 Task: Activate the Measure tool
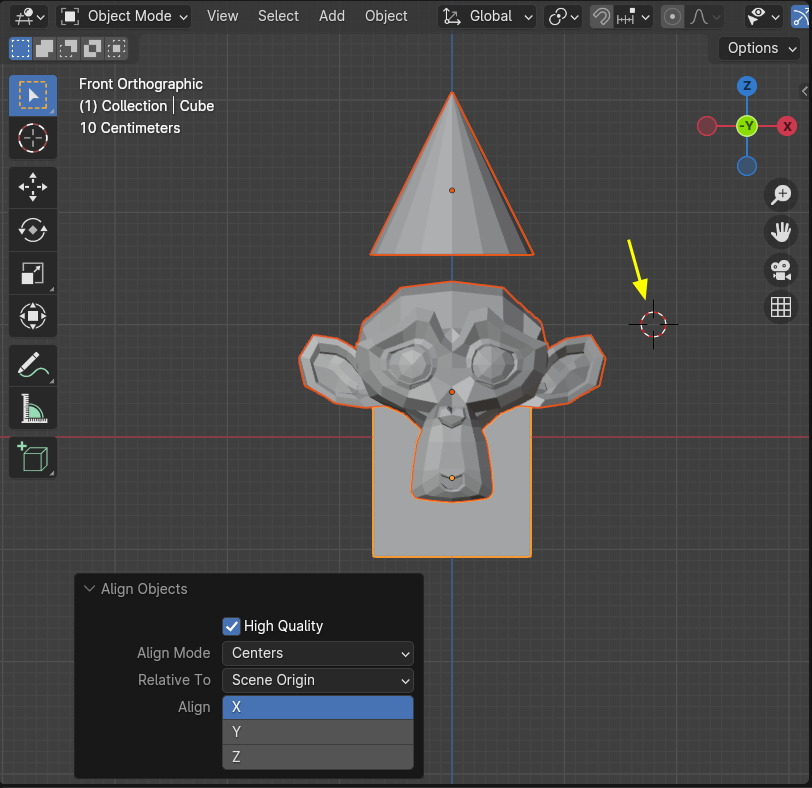[33, 408]
